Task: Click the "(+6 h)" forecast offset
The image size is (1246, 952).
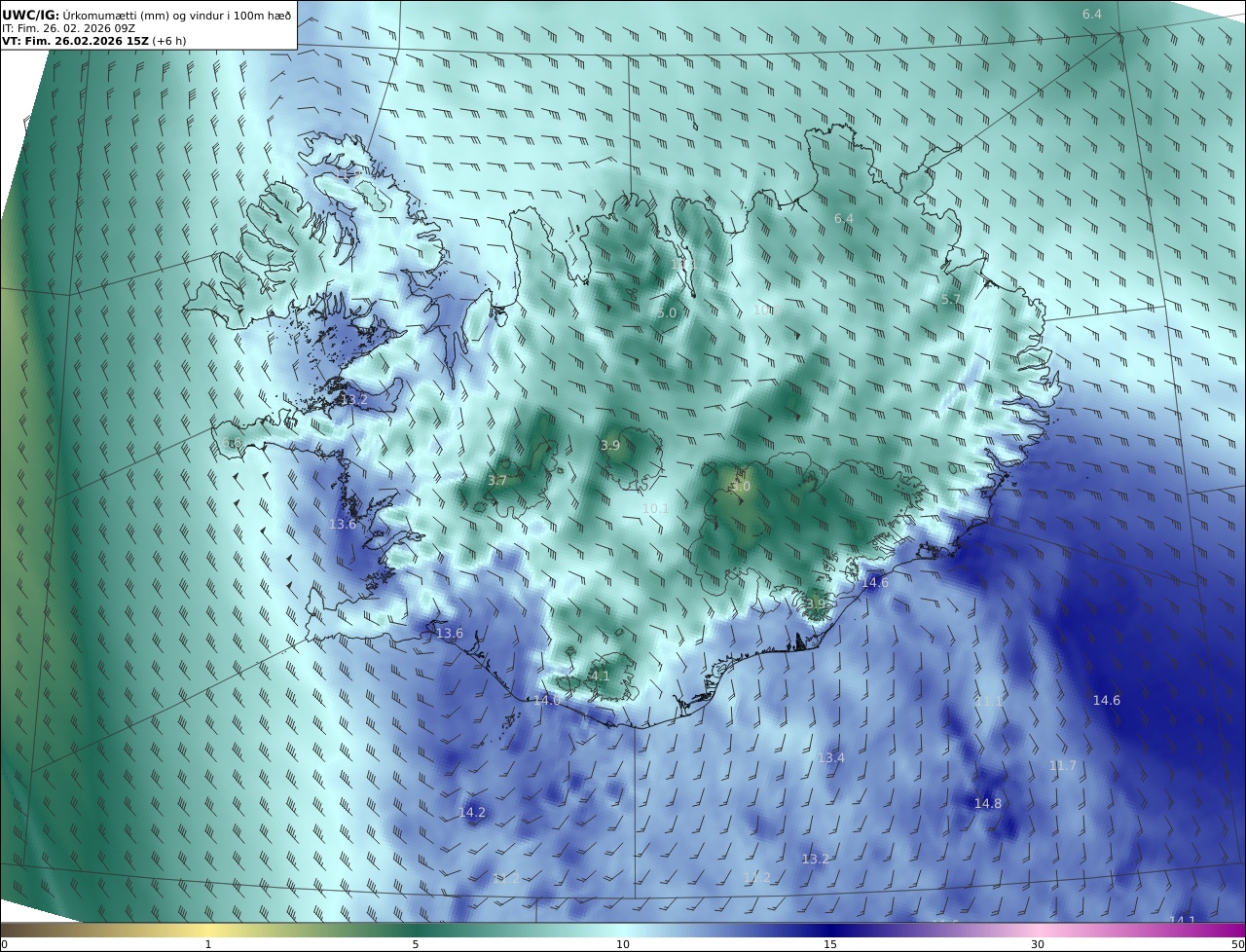Action: (169, 41)
